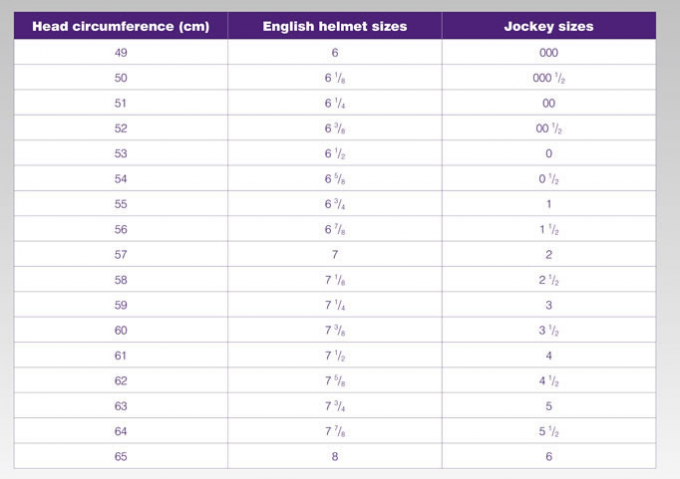Click the head circumference 65 cell
Image resolution: width=680 pixels, height=479 pixels.
121,456
